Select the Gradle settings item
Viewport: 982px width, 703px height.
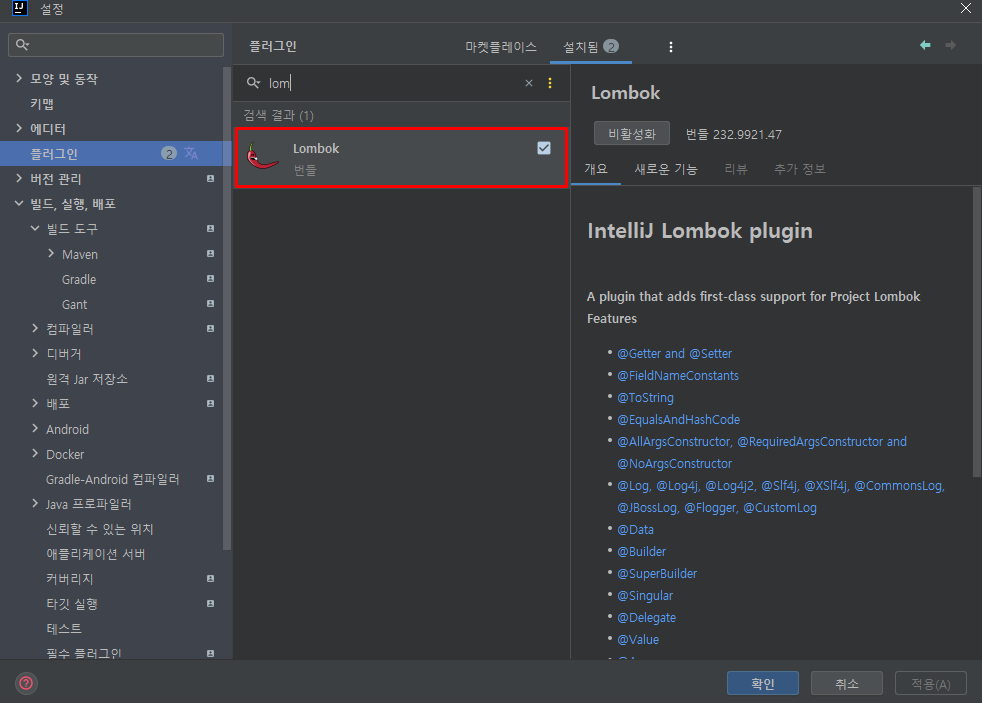(x=79, y=279)
